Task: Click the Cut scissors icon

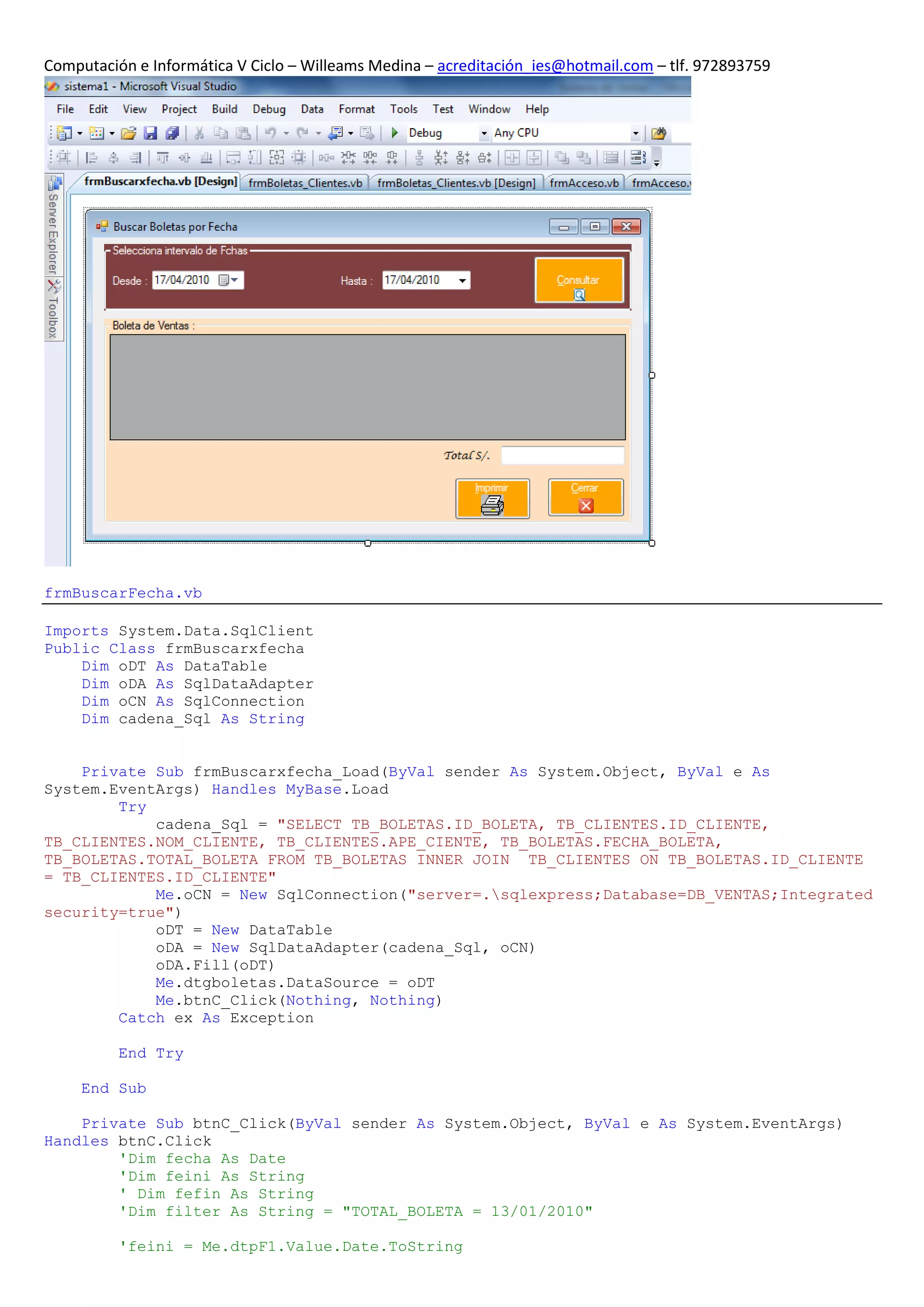Action: 199,133
